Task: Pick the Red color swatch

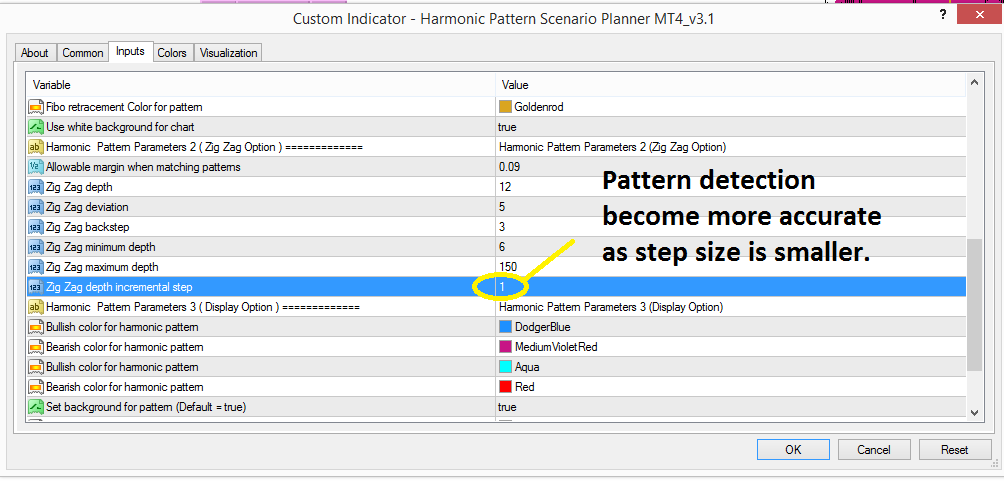Action: tap(505, 387)
